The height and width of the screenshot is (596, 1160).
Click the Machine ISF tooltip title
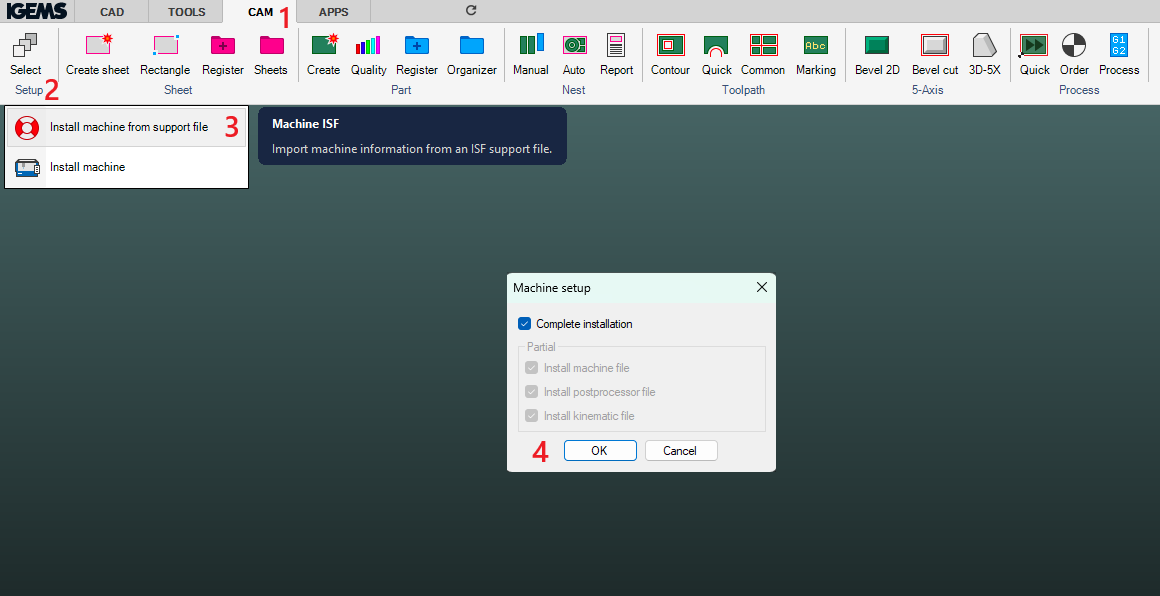point(306,124)
